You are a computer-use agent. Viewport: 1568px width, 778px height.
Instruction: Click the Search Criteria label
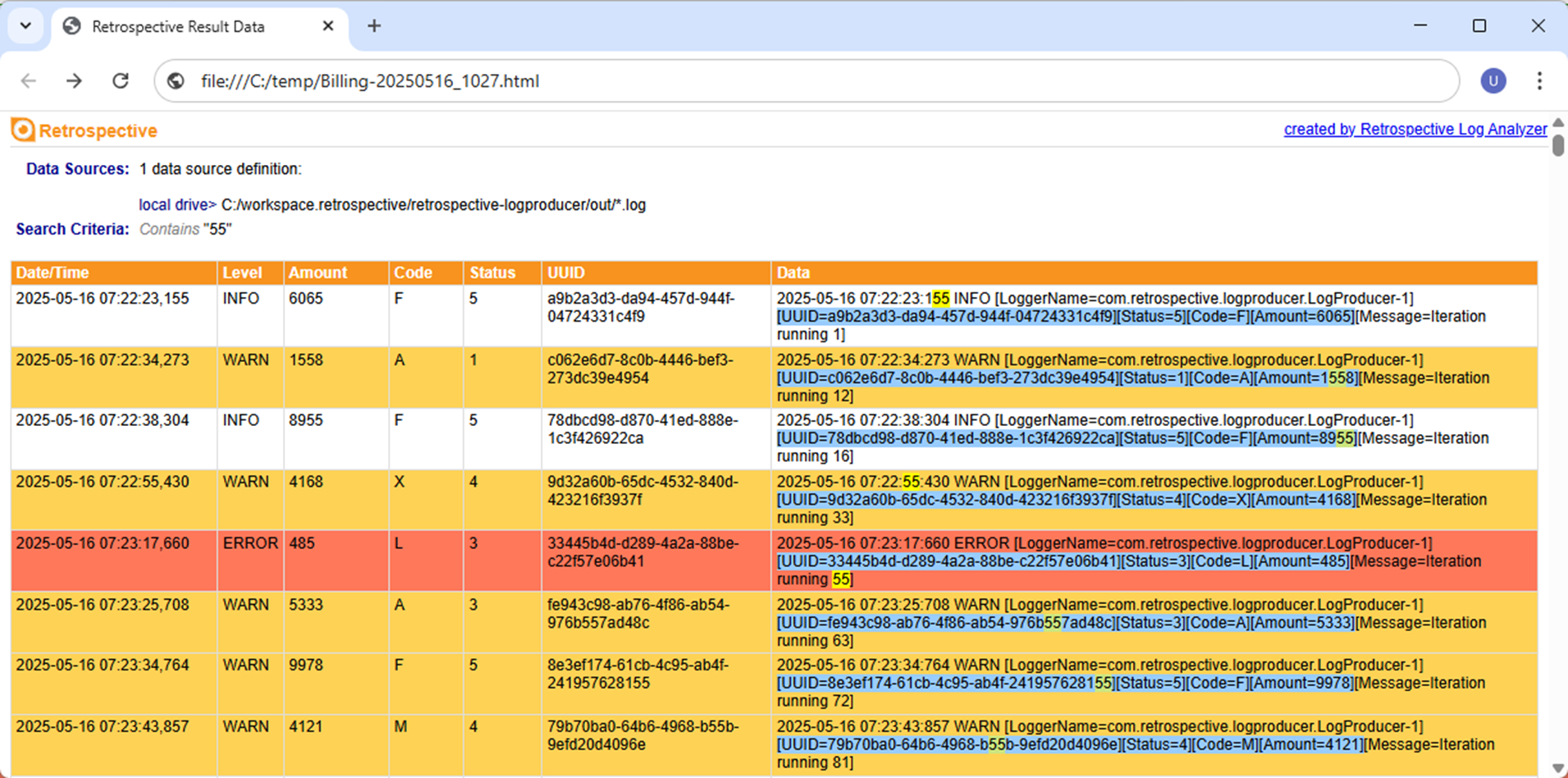tap(72, 229)
